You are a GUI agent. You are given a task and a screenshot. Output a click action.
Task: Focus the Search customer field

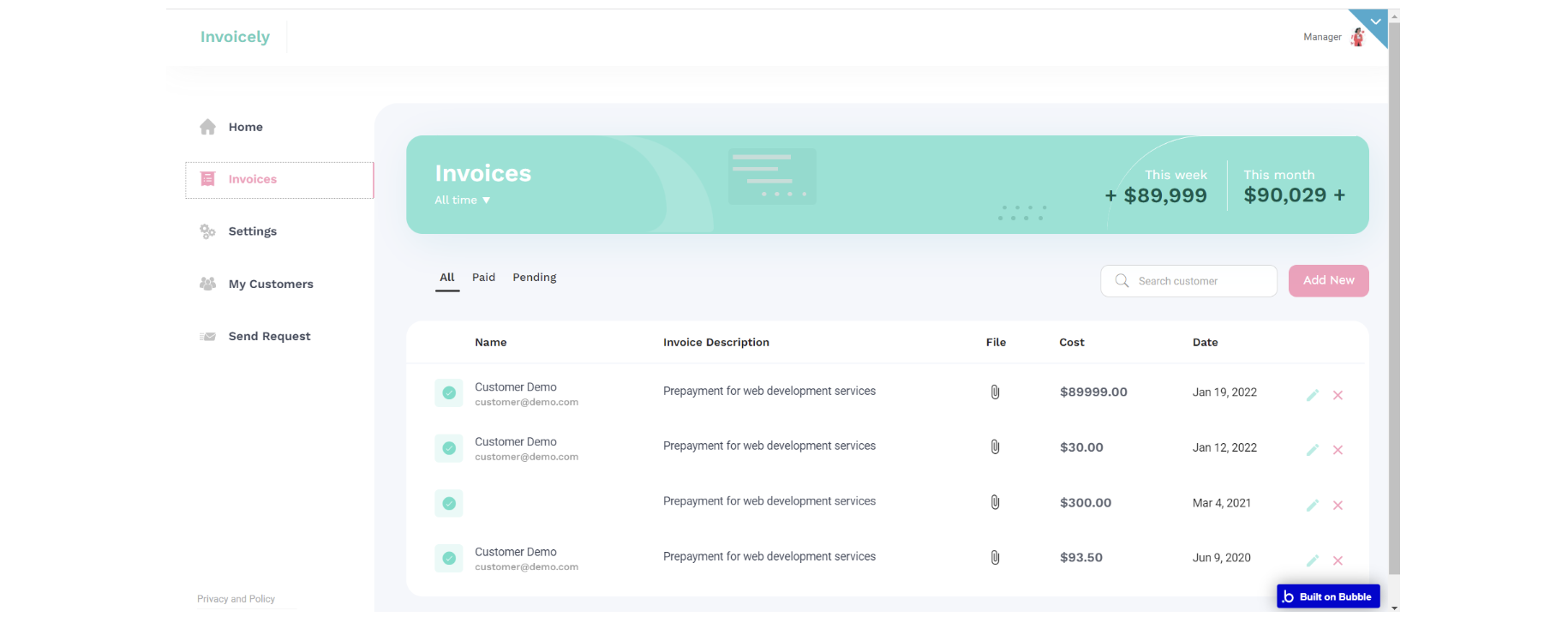tap(1200, 281)
